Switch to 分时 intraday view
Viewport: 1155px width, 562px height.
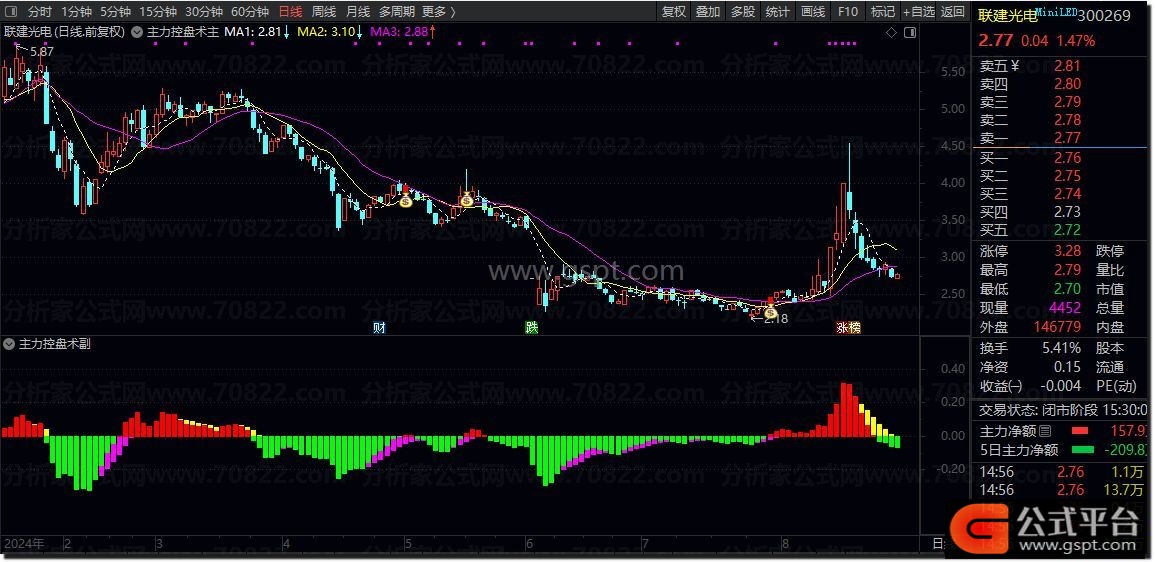tap(40, 12)
